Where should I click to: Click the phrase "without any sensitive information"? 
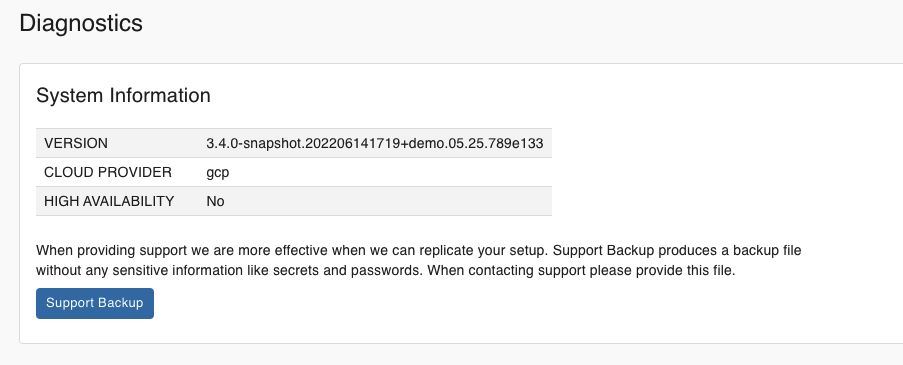tap(122, 271)
